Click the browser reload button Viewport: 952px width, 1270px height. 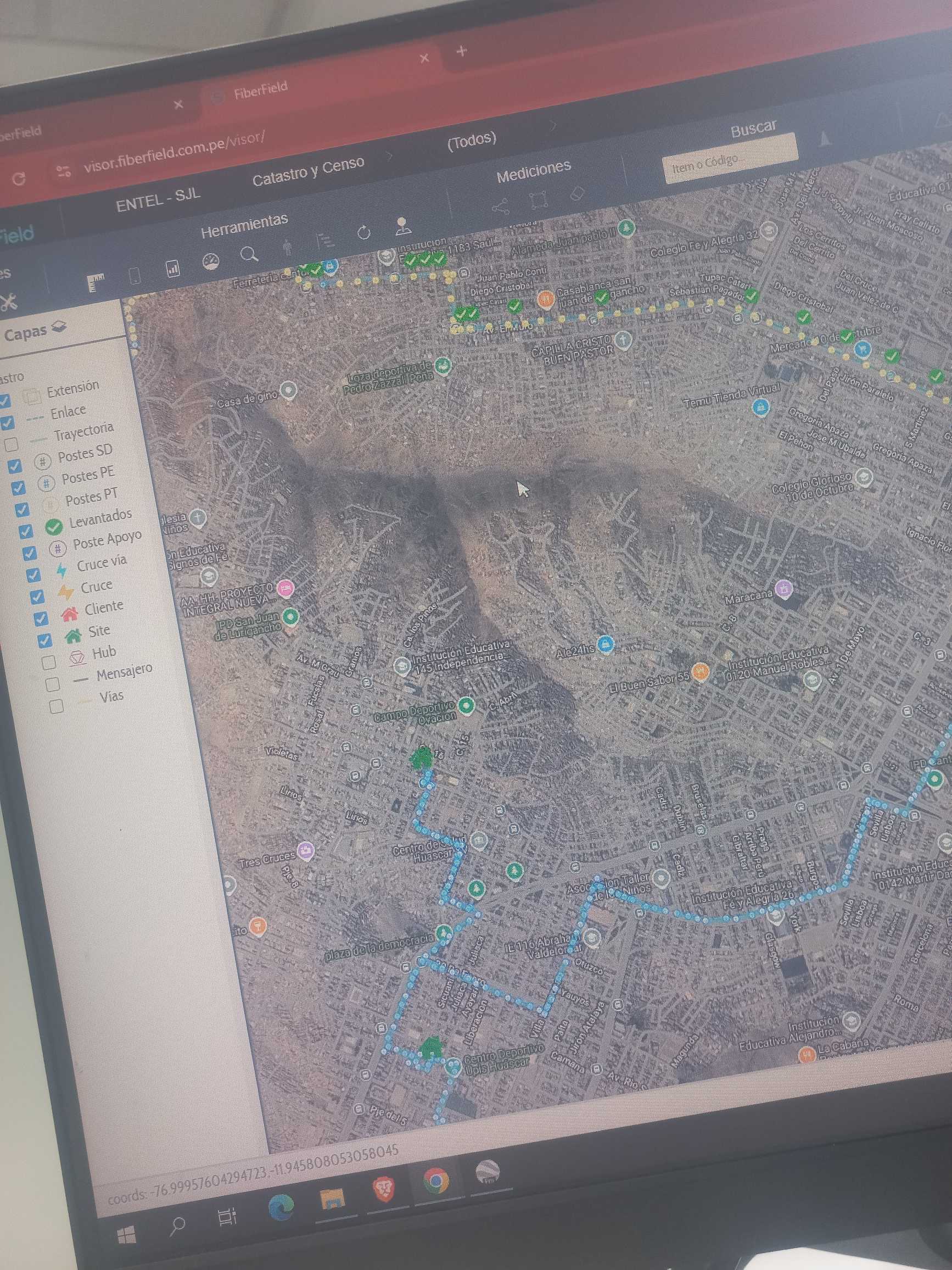coord(19,179)
